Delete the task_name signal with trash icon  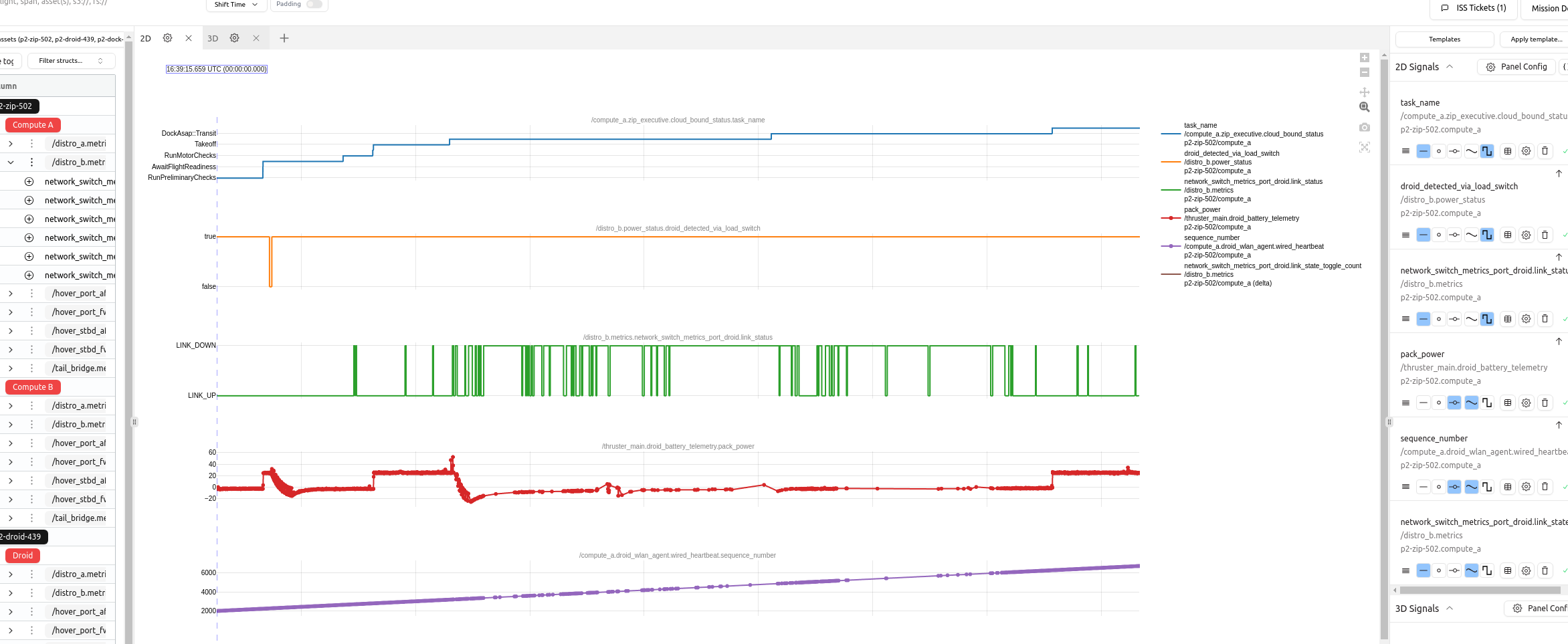(x=1545, y=151)
